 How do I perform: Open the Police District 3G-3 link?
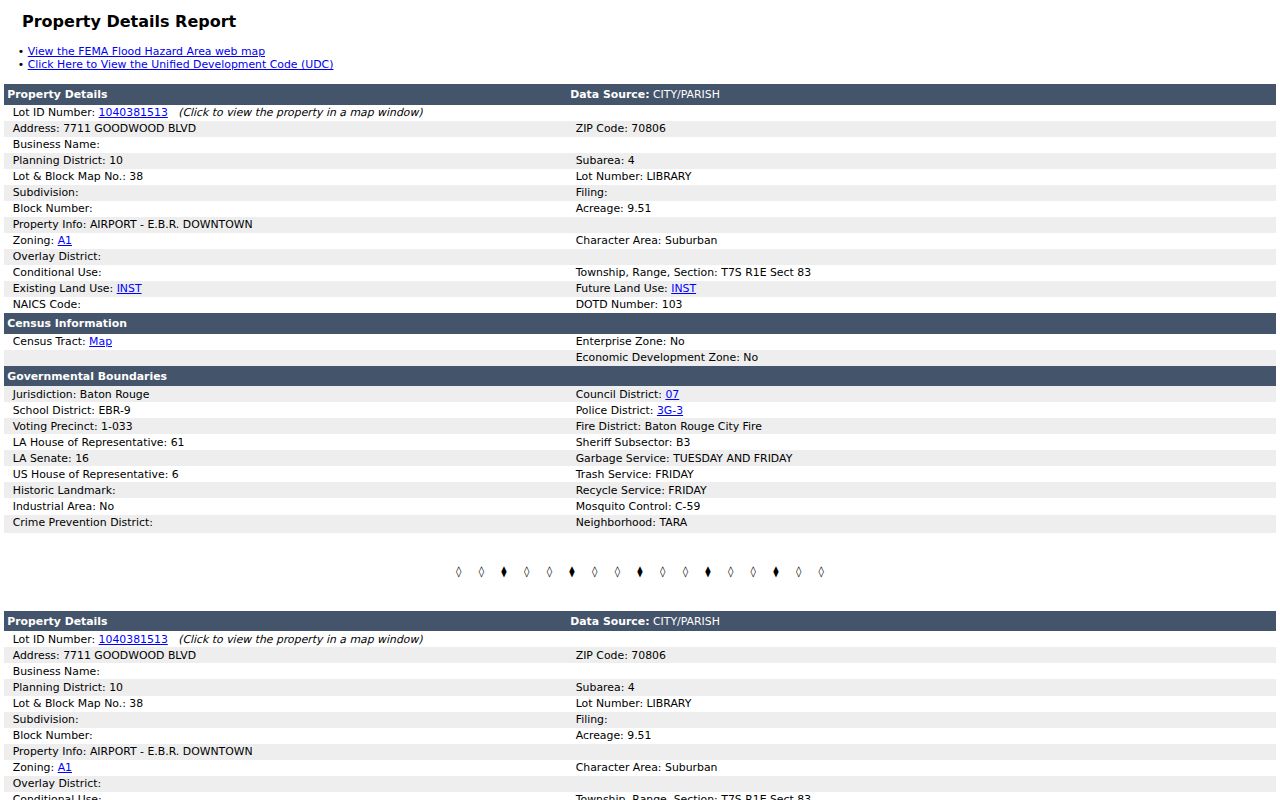[670, 410]
